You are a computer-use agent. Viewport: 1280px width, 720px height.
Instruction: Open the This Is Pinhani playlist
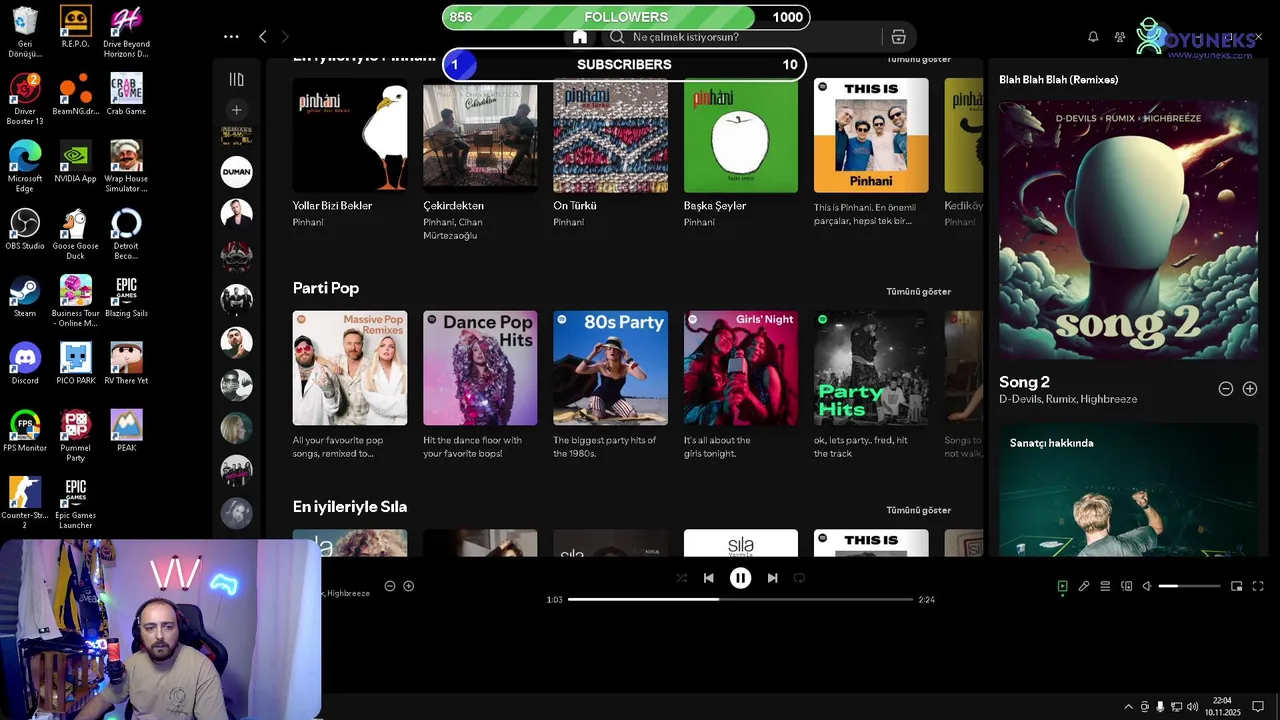click(871, 153)
